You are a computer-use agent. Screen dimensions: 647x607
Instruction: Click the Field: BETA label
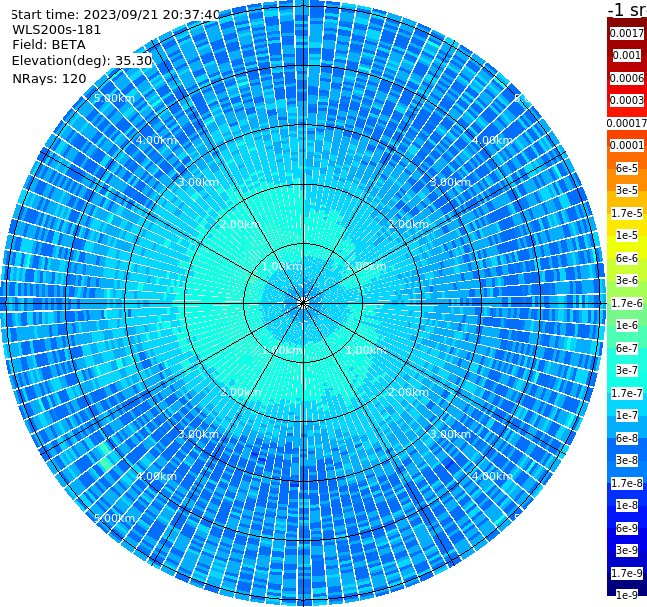[49, 45]
